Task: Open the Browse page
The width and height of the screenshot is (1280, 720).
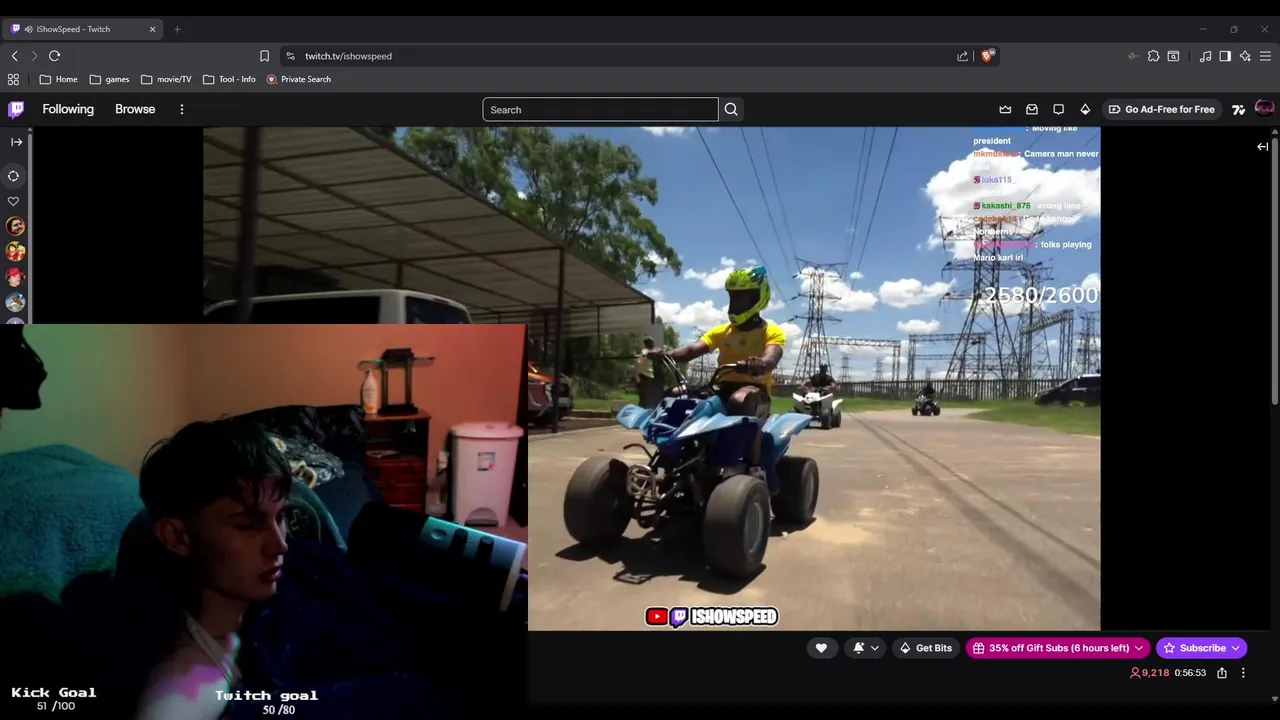Action: click(x=135, y=109)
